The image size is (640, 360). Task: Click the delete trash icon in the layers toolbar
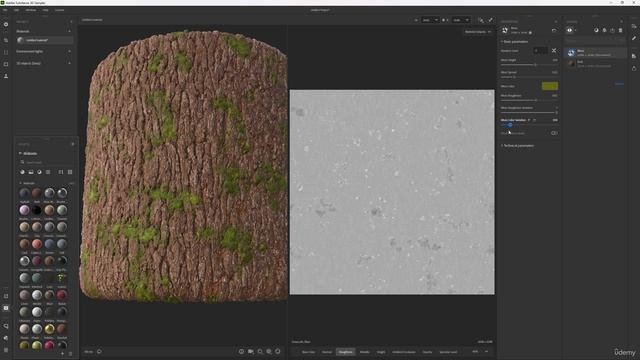click(x=620, y=30)
